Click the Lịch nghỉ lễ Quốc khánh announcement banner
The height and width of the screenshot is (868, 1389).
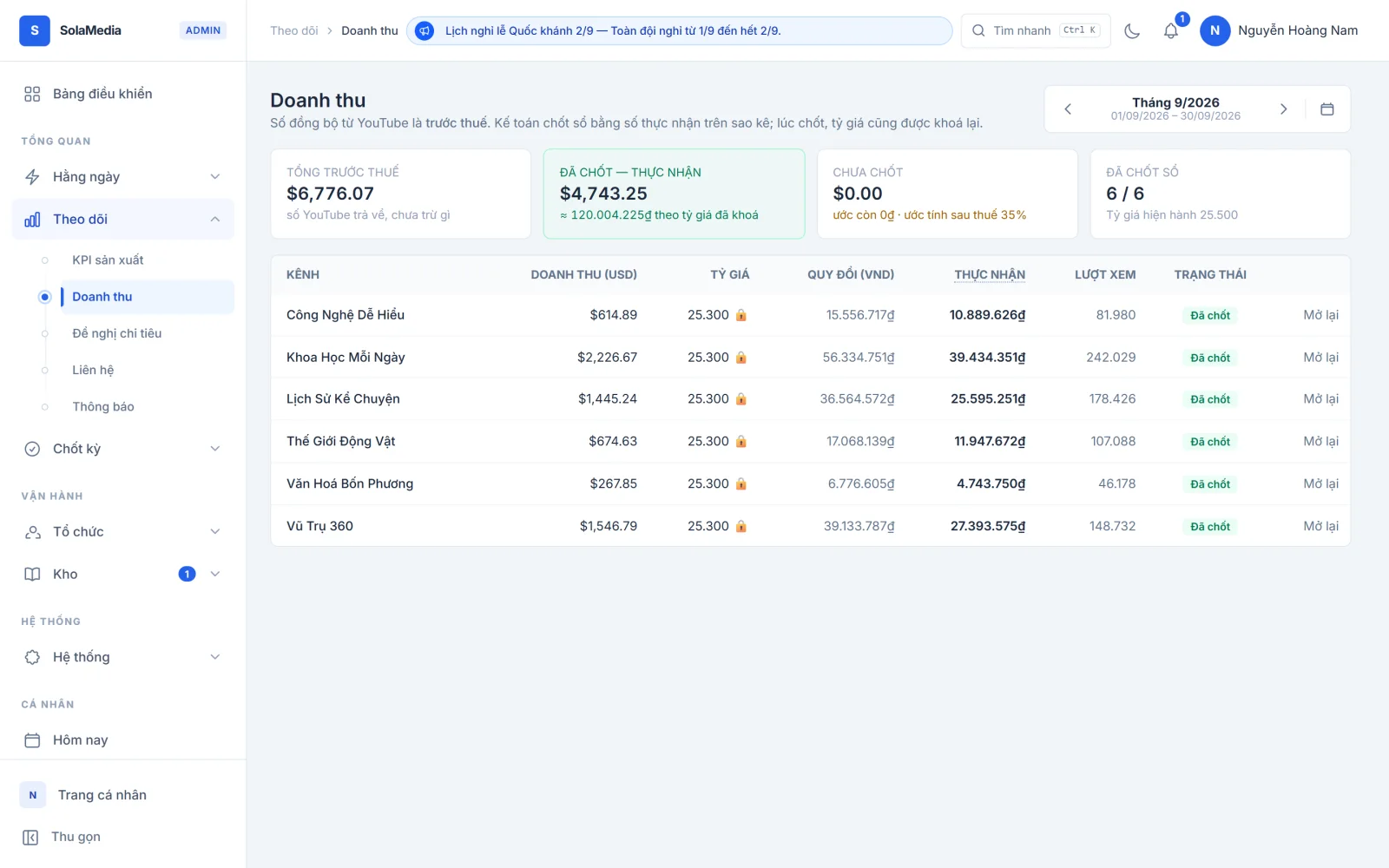click(x=679, y=30)
